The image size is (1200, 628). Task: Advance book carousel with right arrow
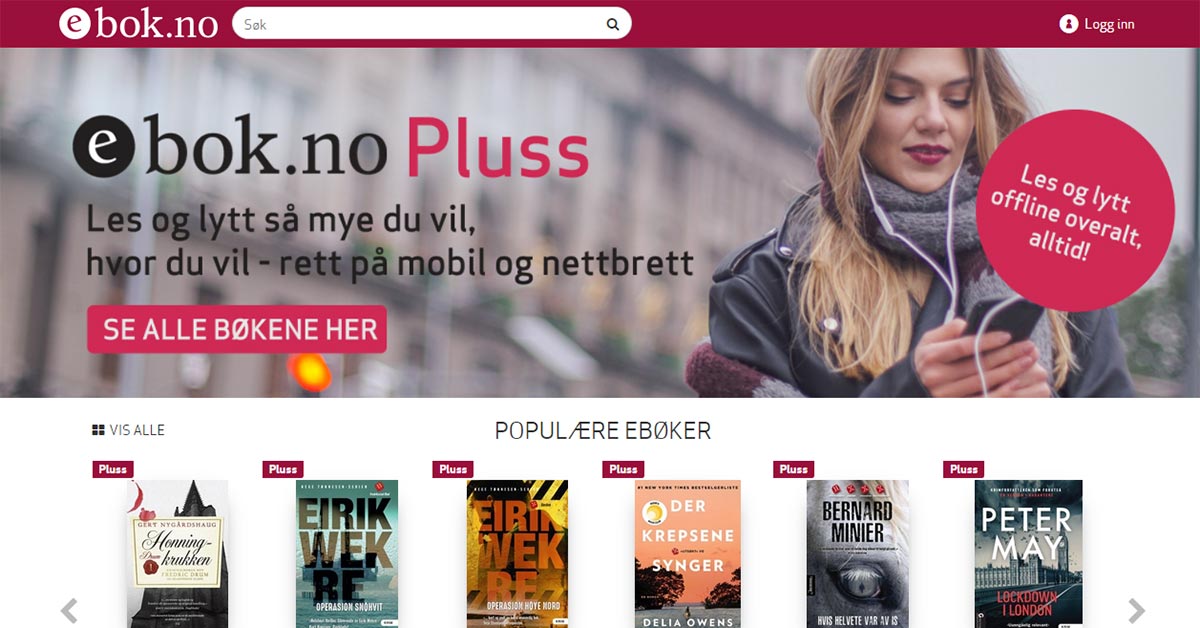point(1136,610)
